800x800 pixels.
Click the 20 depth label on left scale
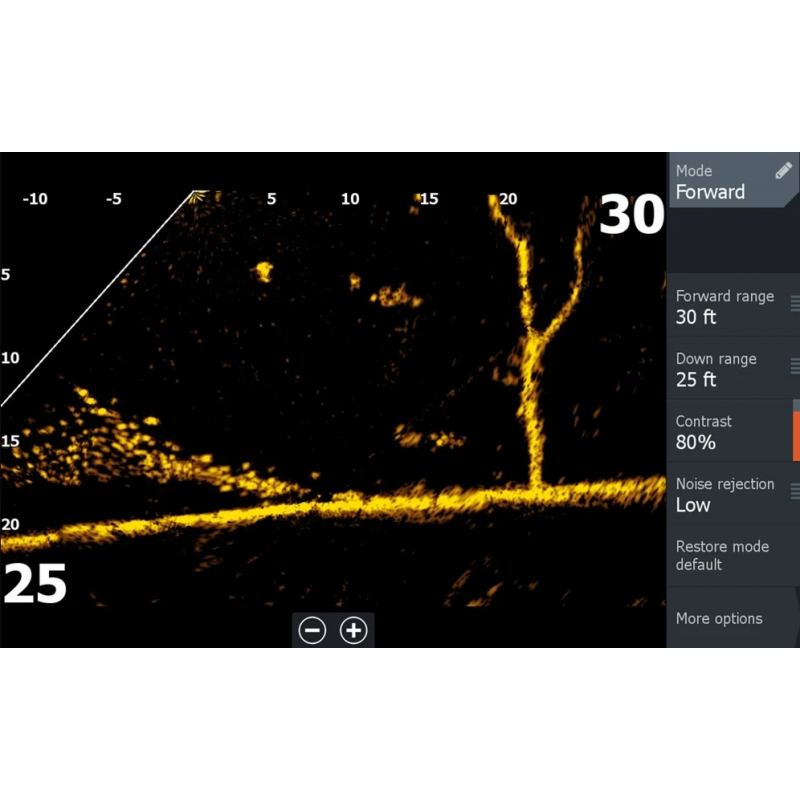tap(10, 524)
